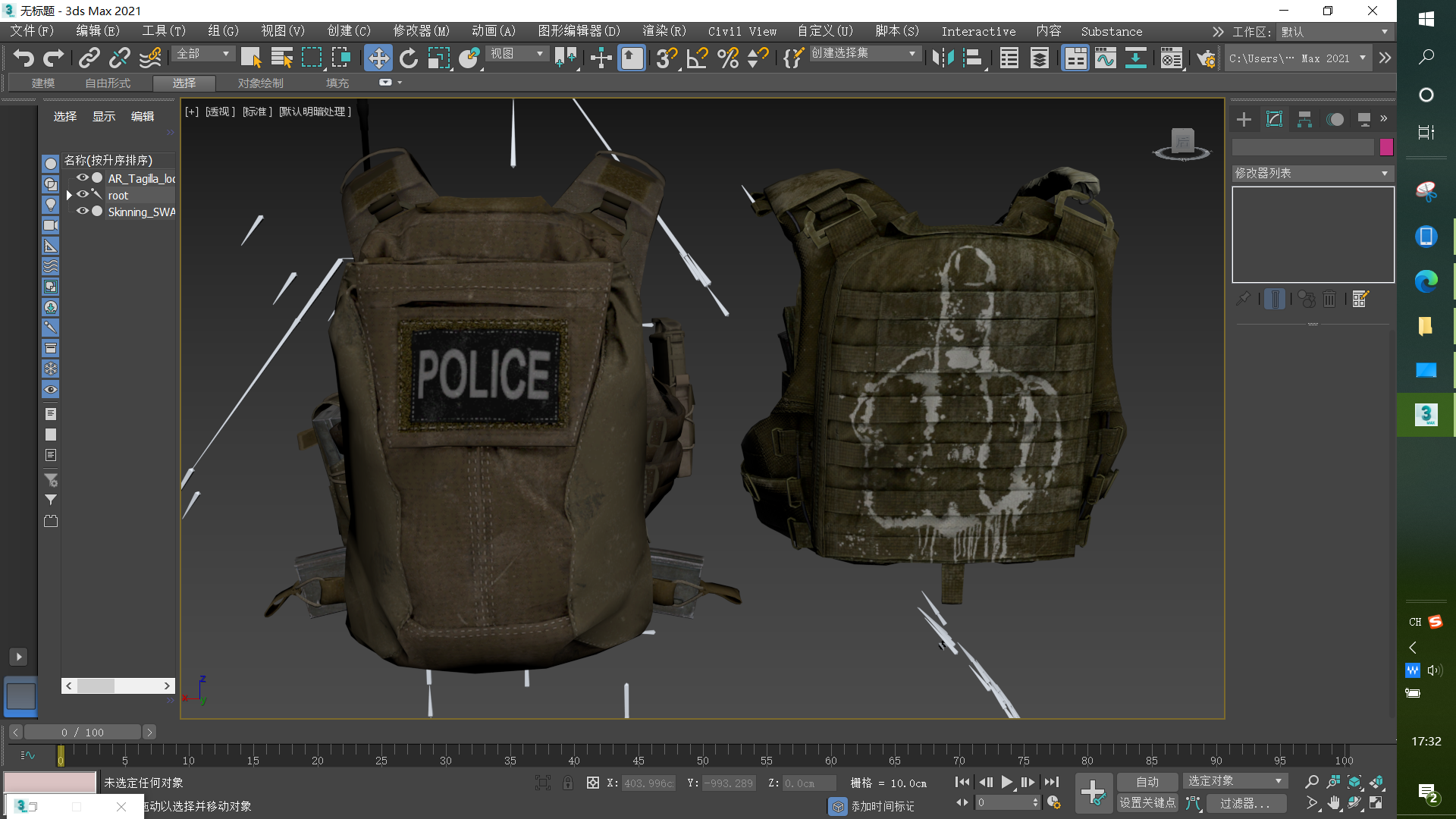The width and height of the screenshot is (1456, 819).
Task: Click the Align tool icon
Action: pos(973,58)
